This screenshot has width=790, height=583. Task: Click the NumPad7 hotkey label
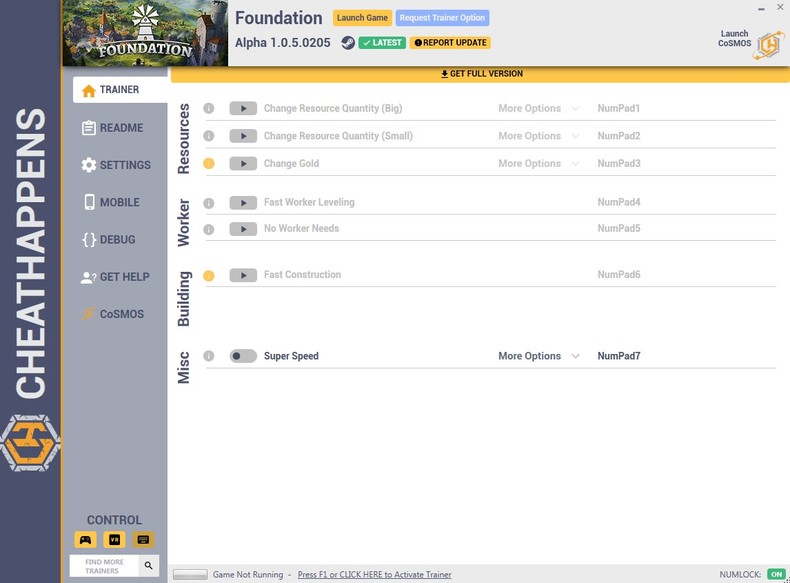coord(619,356)
